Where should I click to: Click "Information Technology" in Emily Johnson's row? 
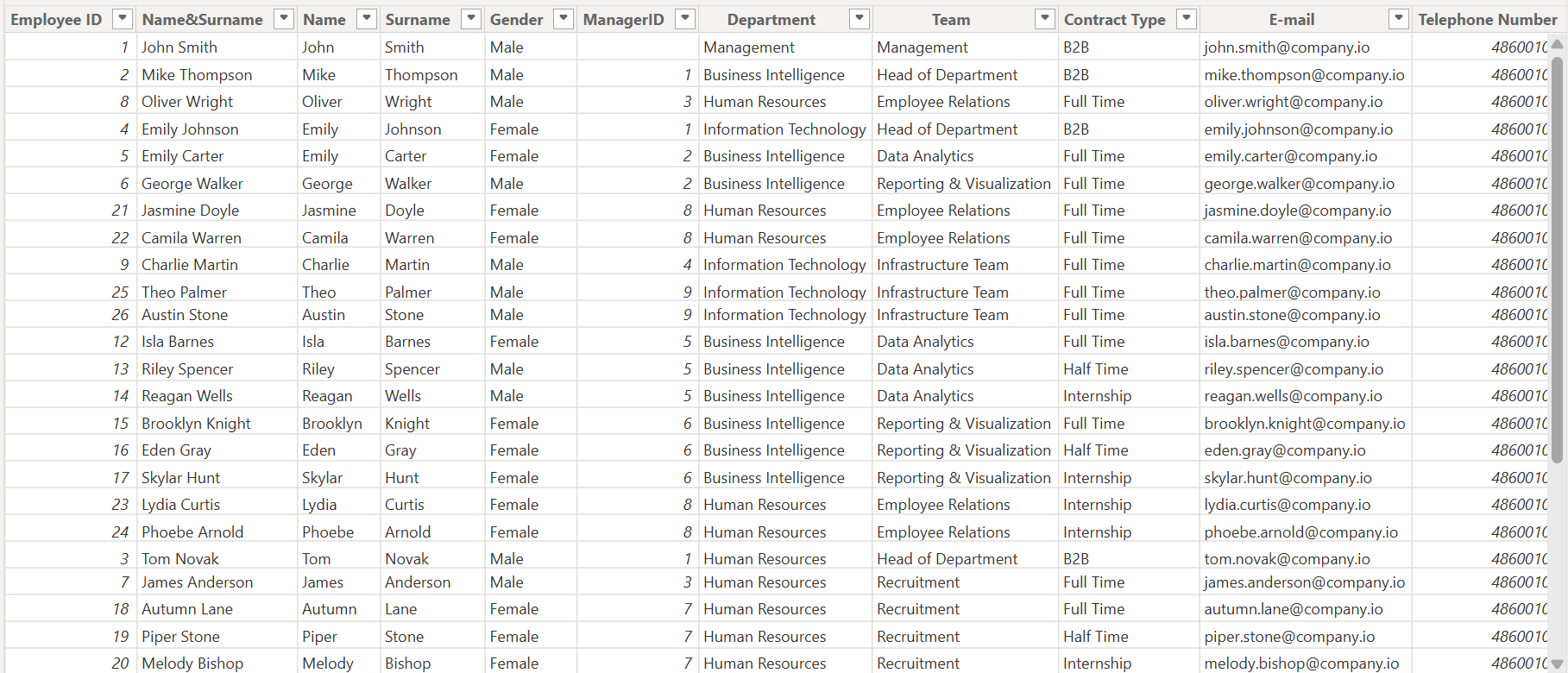[785, 129]
